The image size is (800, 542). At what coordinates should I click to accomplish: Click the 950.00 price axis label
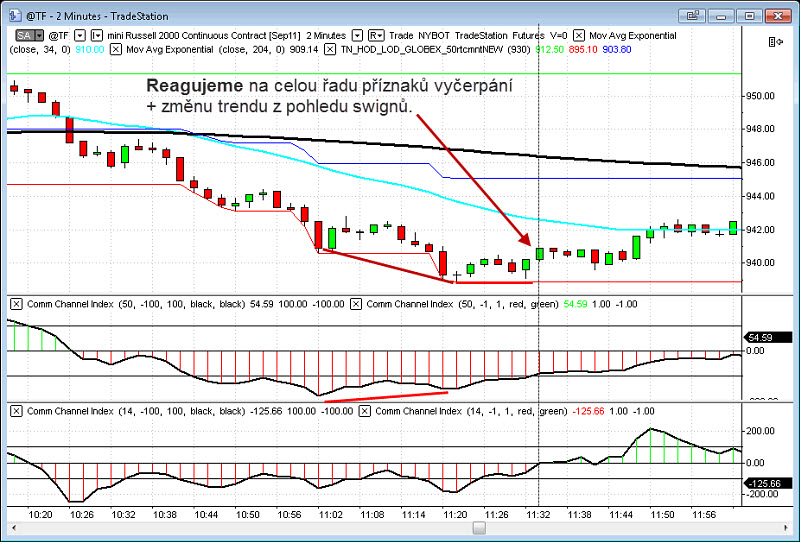coord(760,96)
